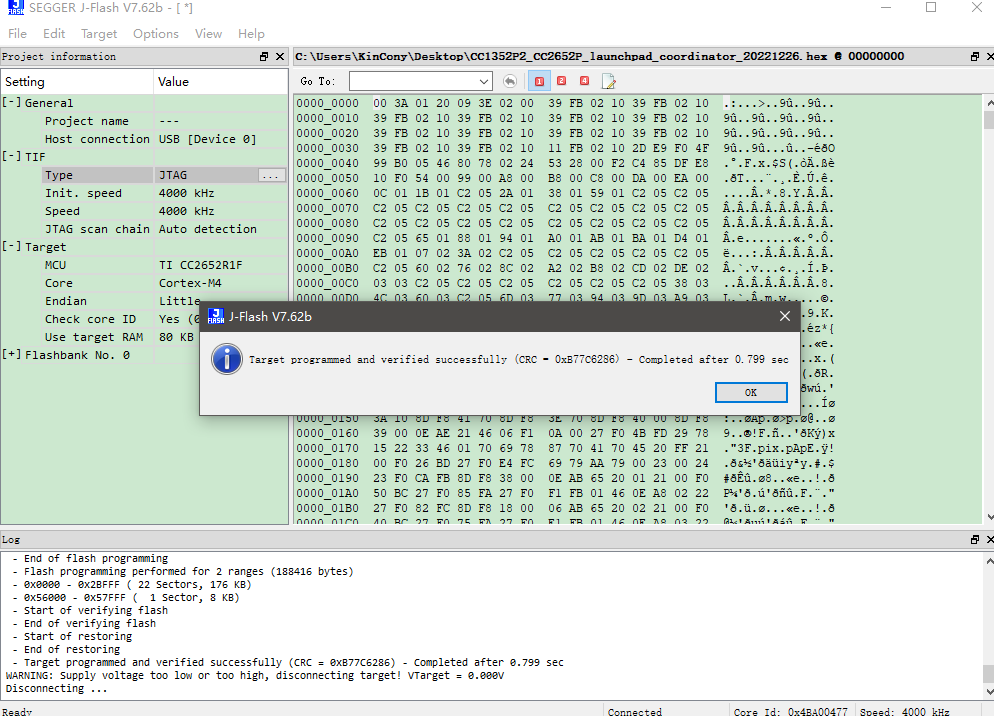
Task: Switch hex view to 4-byte units
Action: click(x=584, y=81)
